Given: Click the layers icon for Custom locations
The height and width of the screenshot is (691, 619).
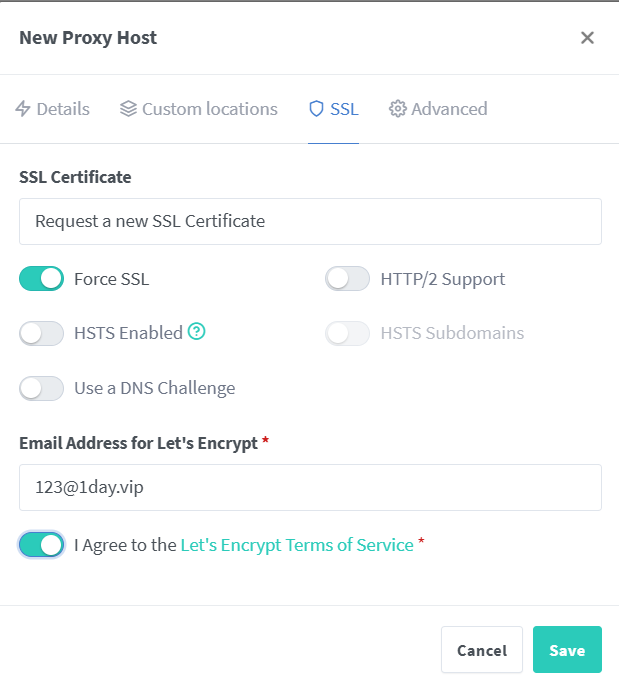Looking at the screenshot, I should (128, 109).
